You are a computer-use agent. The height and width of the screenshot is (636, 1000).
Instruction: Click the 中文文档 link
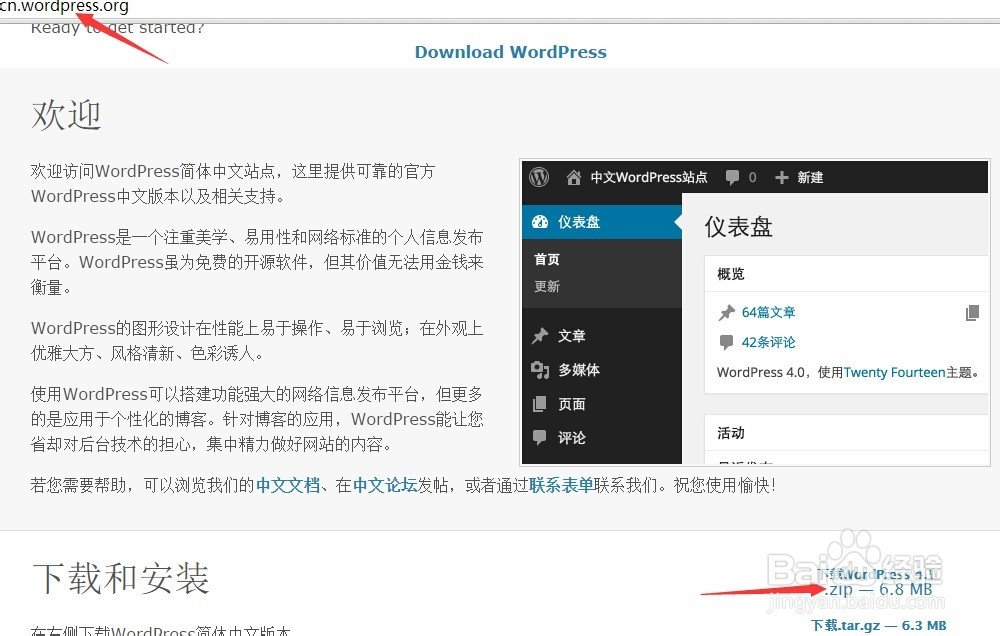point(289,484)
